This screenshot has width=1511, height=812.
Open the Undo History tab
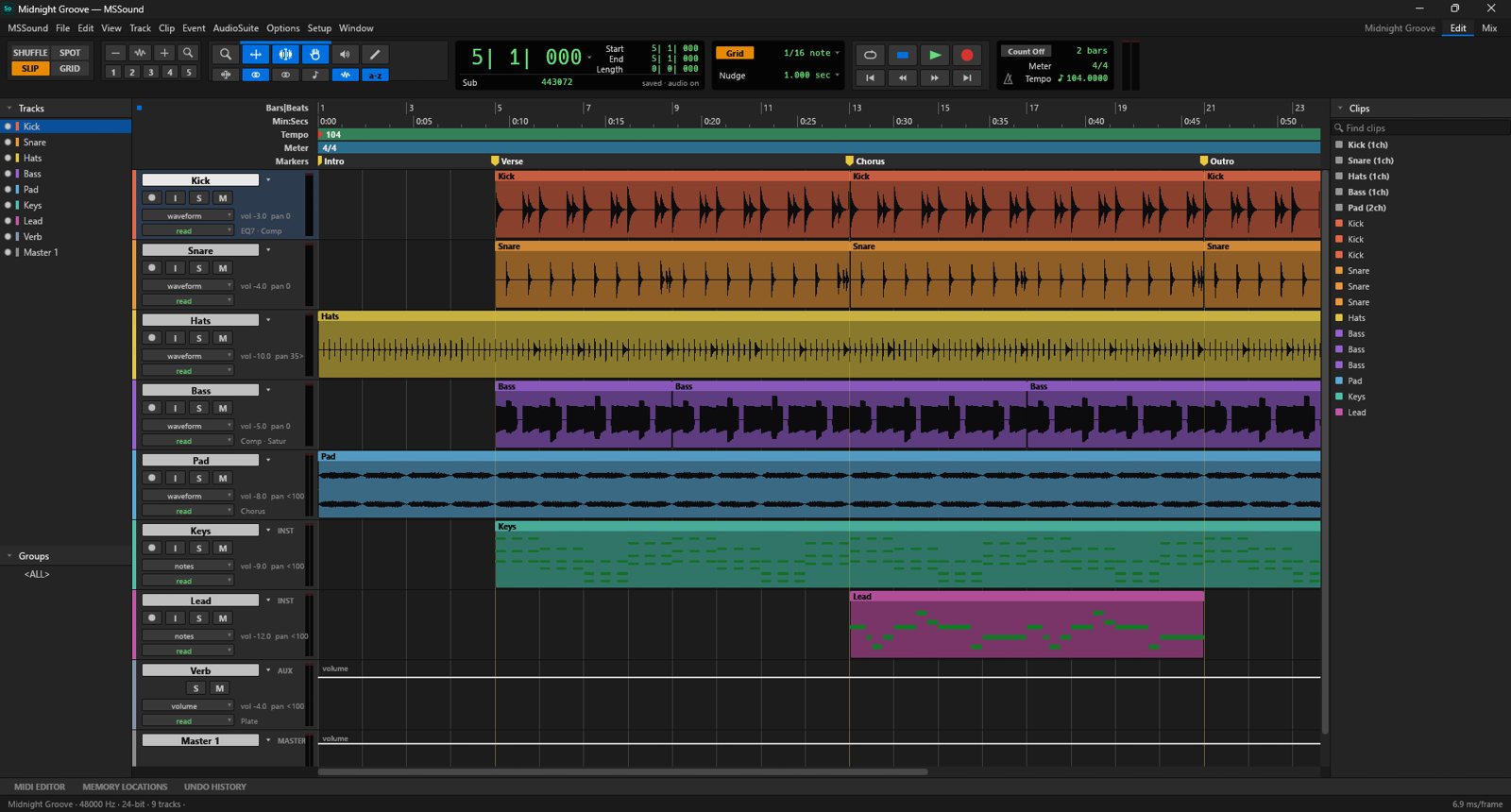(214, 787)
